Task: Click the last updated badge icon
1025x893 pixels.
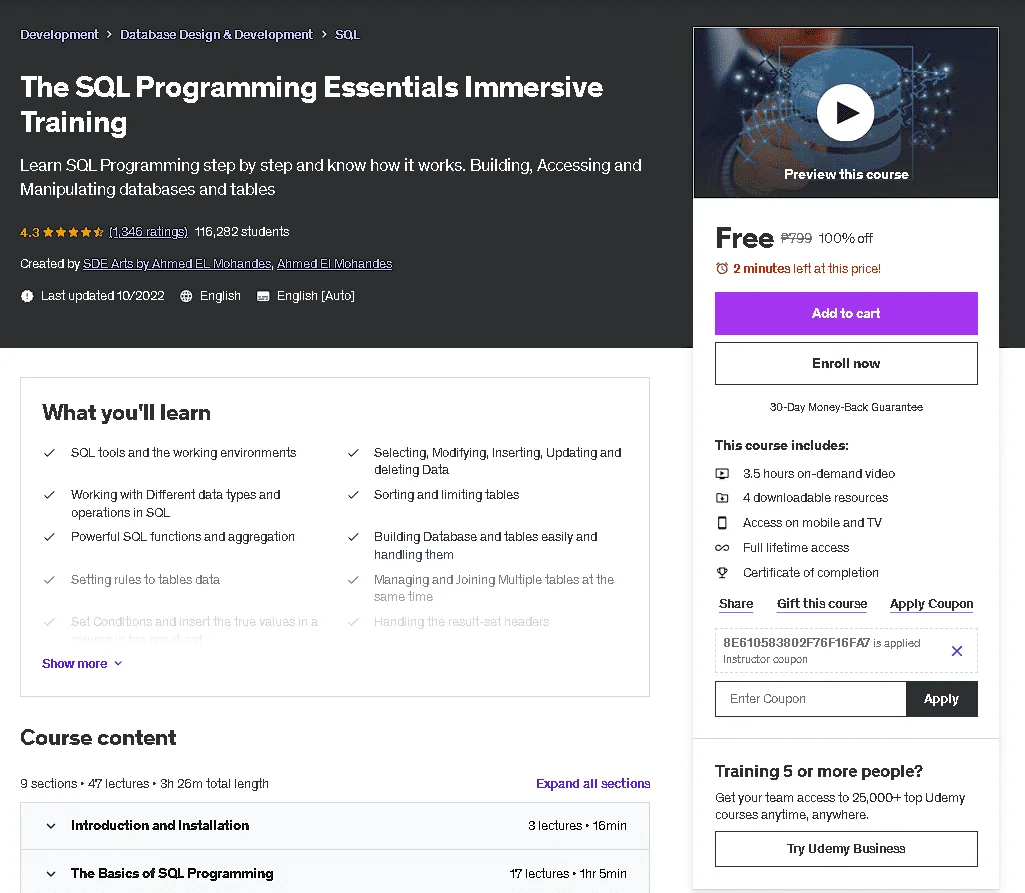Action: (x=27, y=296)
